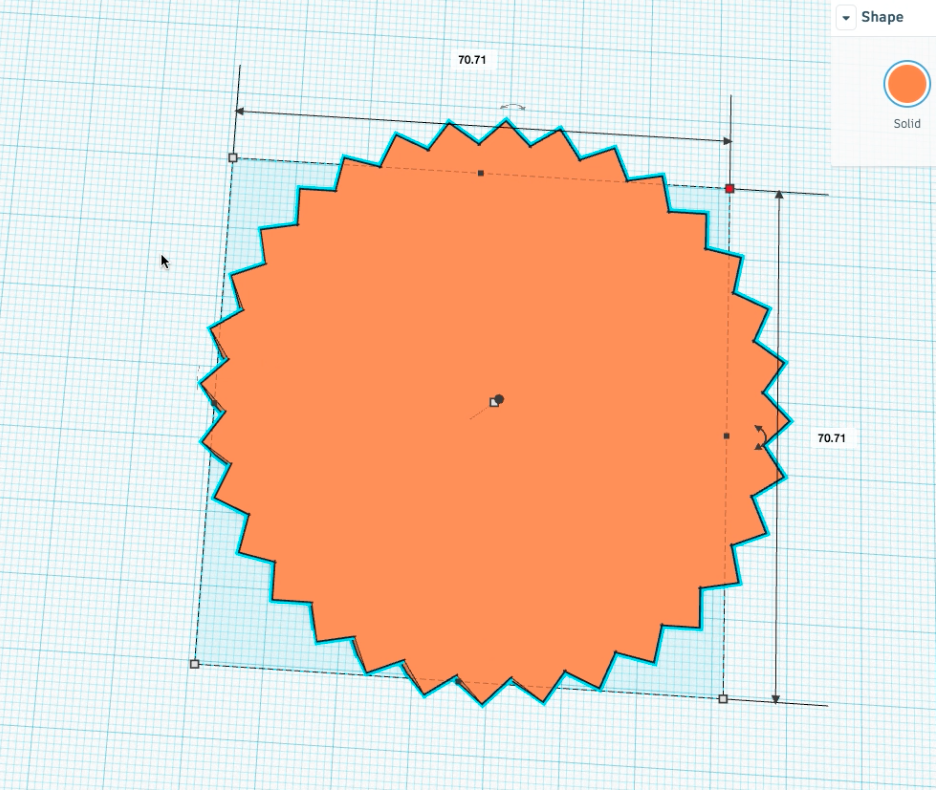936x790 pixels.
Task: Click the top edge midpoint black handle
Action: pyautogui.click(x=481, y=173)
